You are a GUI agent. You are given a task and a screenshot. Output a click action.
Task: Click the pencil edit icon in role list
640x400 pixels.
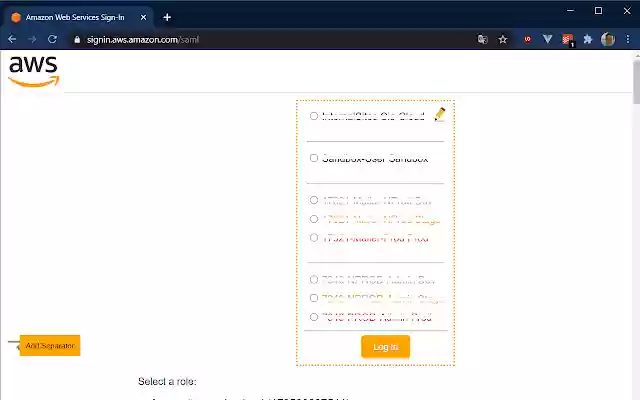point(440,114)
